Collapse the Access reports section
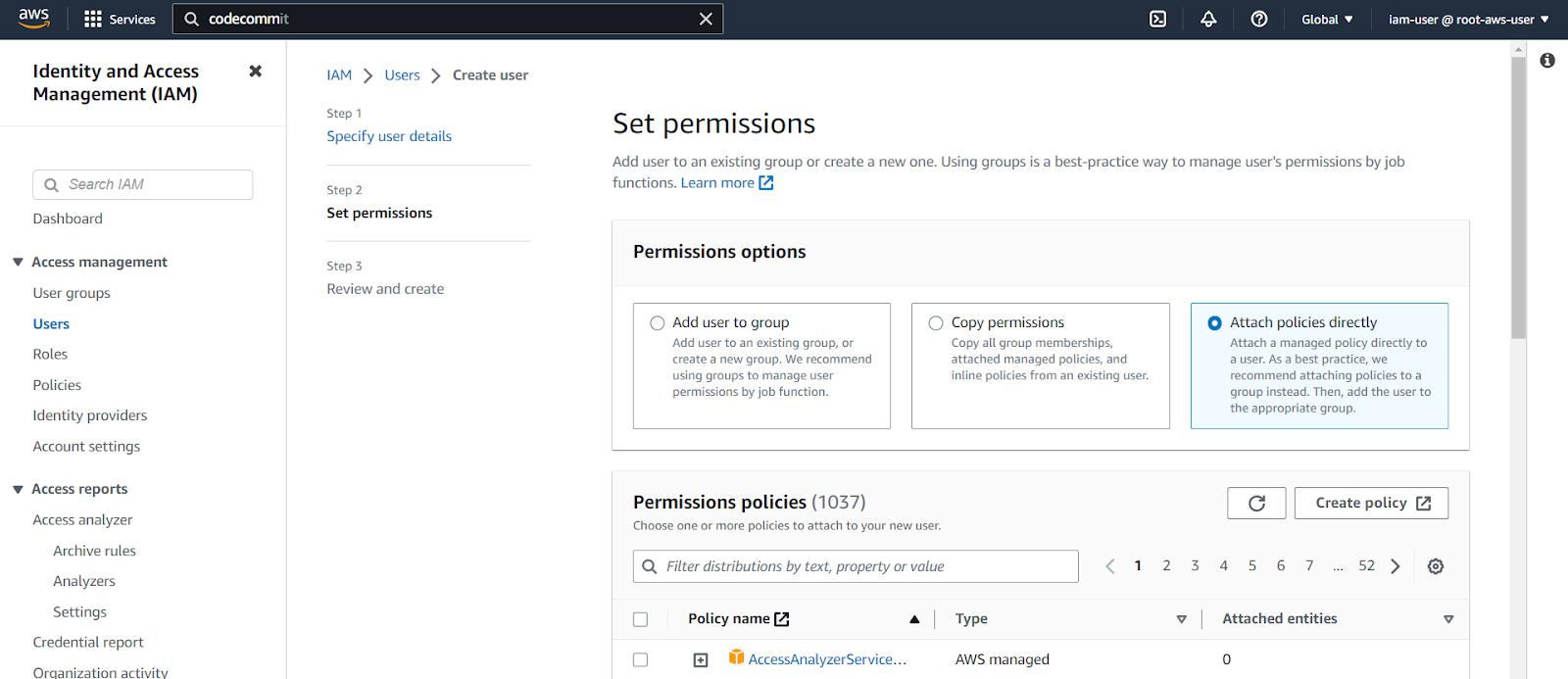Viewport: 1568px width, 679px height. (x=18, y=489)
